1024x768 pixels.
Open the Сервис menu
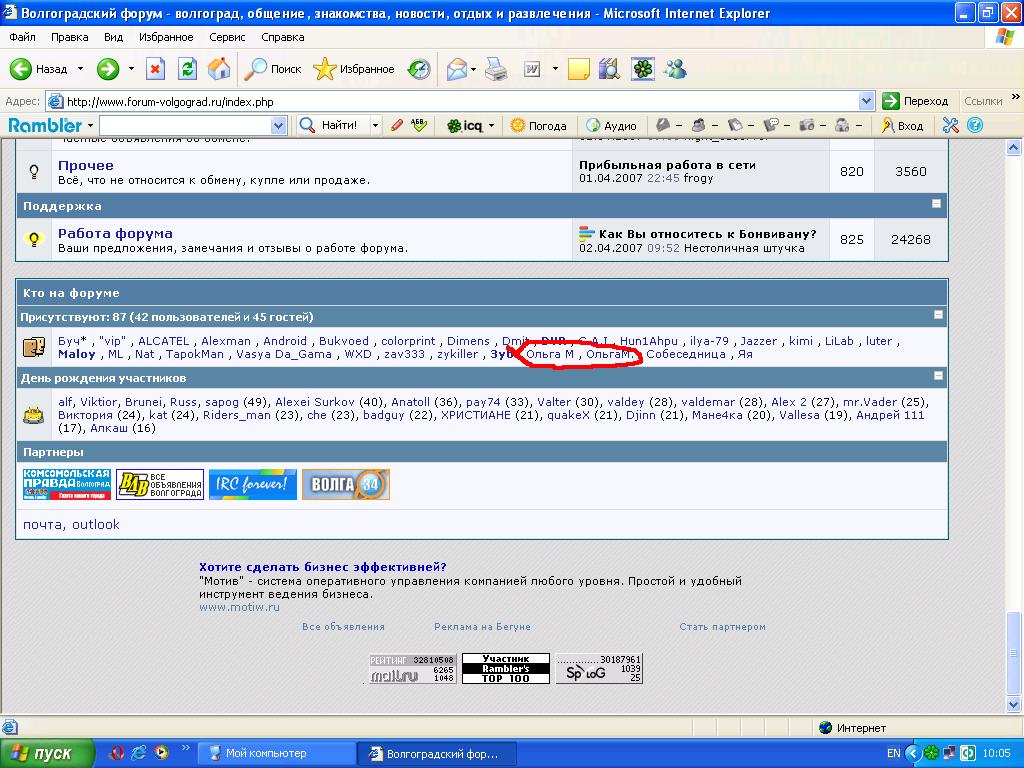[x=227, y=37]
